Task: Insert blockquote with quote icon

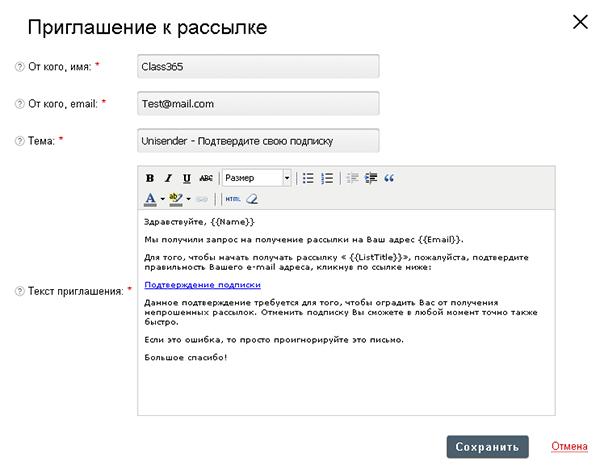Action: [389, 178]
